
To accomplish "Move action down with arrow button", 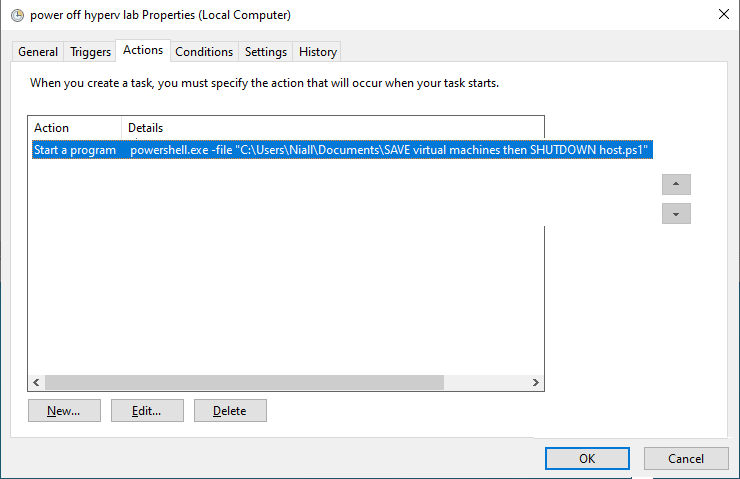I will pyautogui.click(x=676, y=214).
